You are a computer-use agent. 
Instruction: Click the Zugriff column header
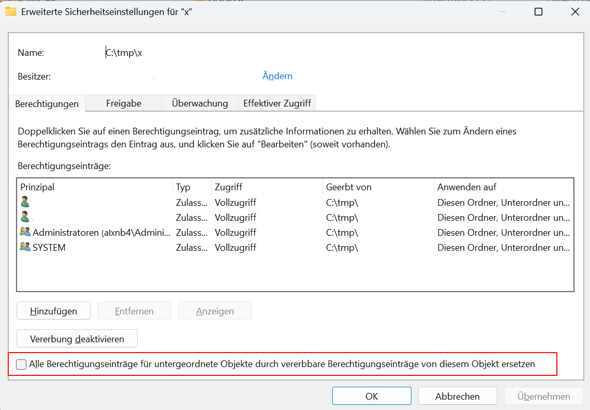267,187
